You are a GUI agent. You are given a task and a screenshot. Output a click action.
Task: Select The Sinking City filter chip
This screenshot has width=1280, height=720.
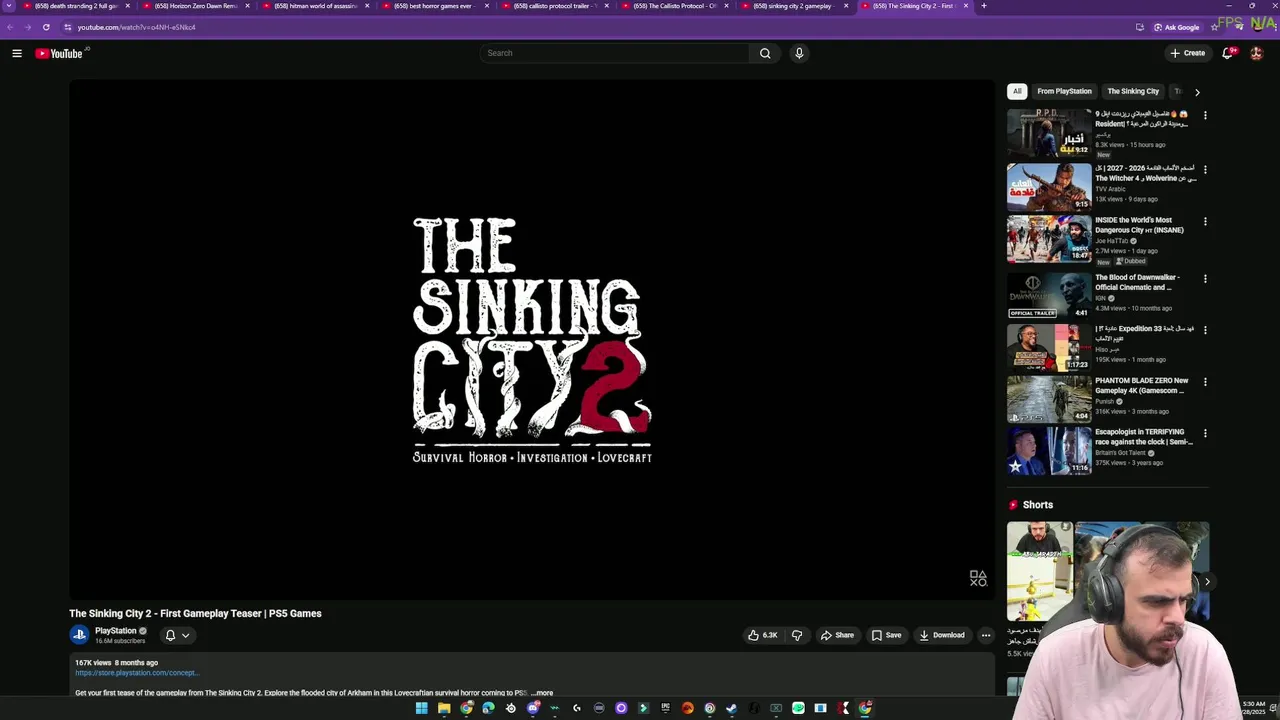click(x=1133, y=91)
